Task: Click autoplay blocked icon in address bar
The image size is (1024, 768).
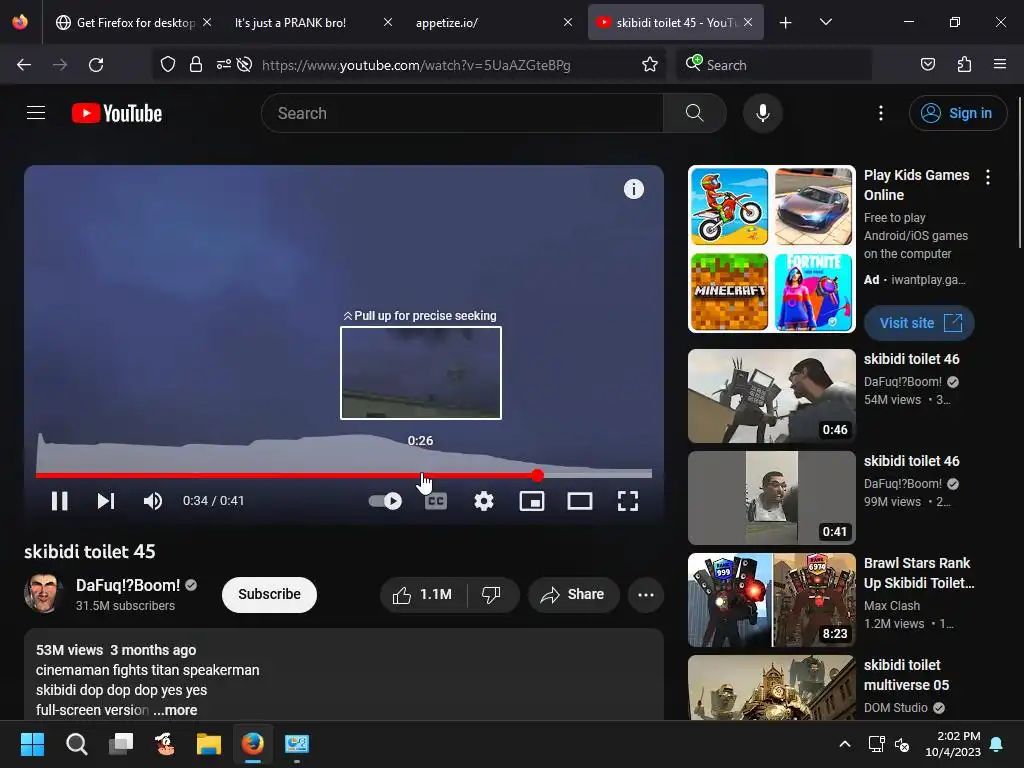Action: click(x=244, y=65)
